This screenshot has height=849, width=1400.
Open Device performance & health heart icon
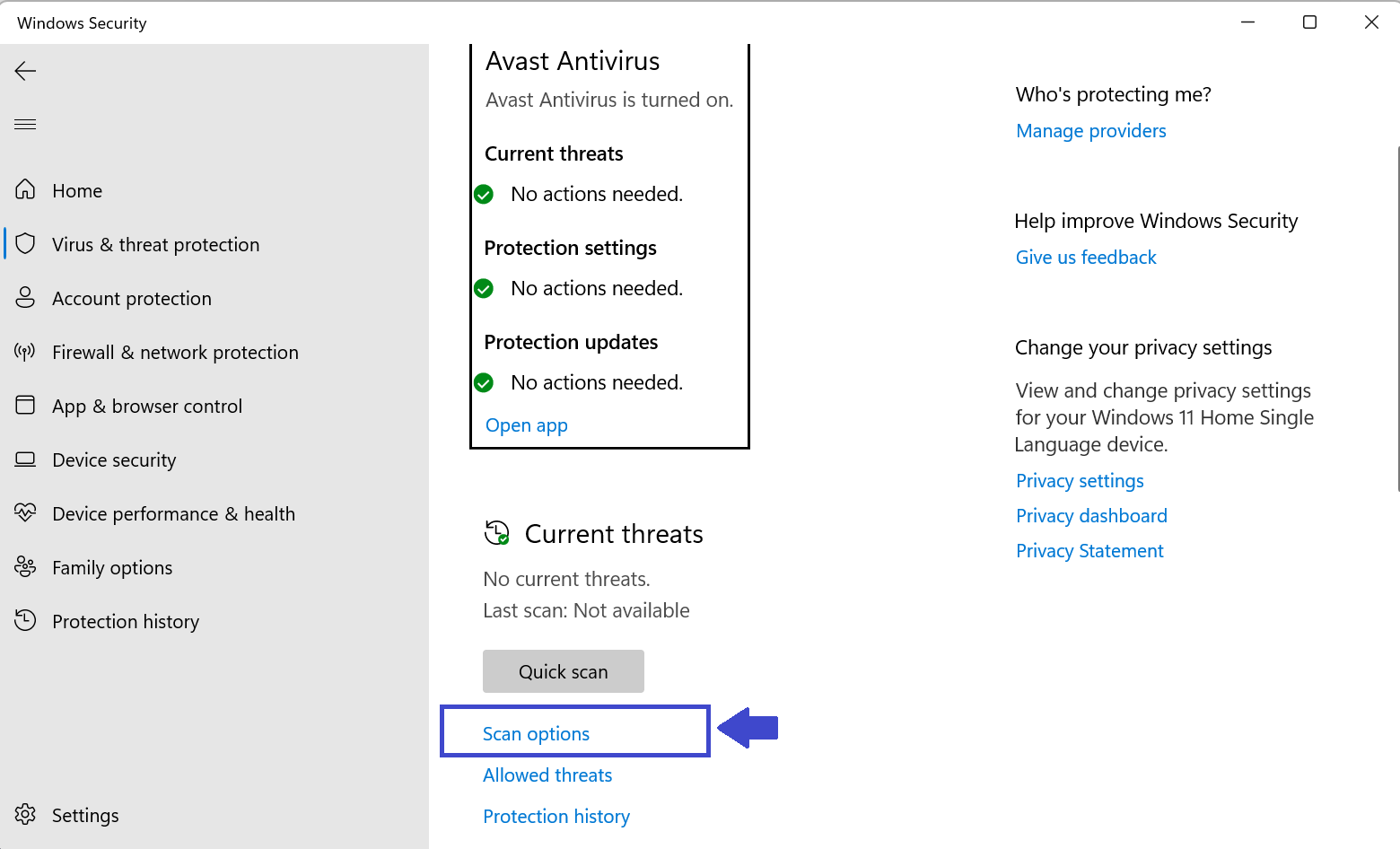tap(25, 513)
